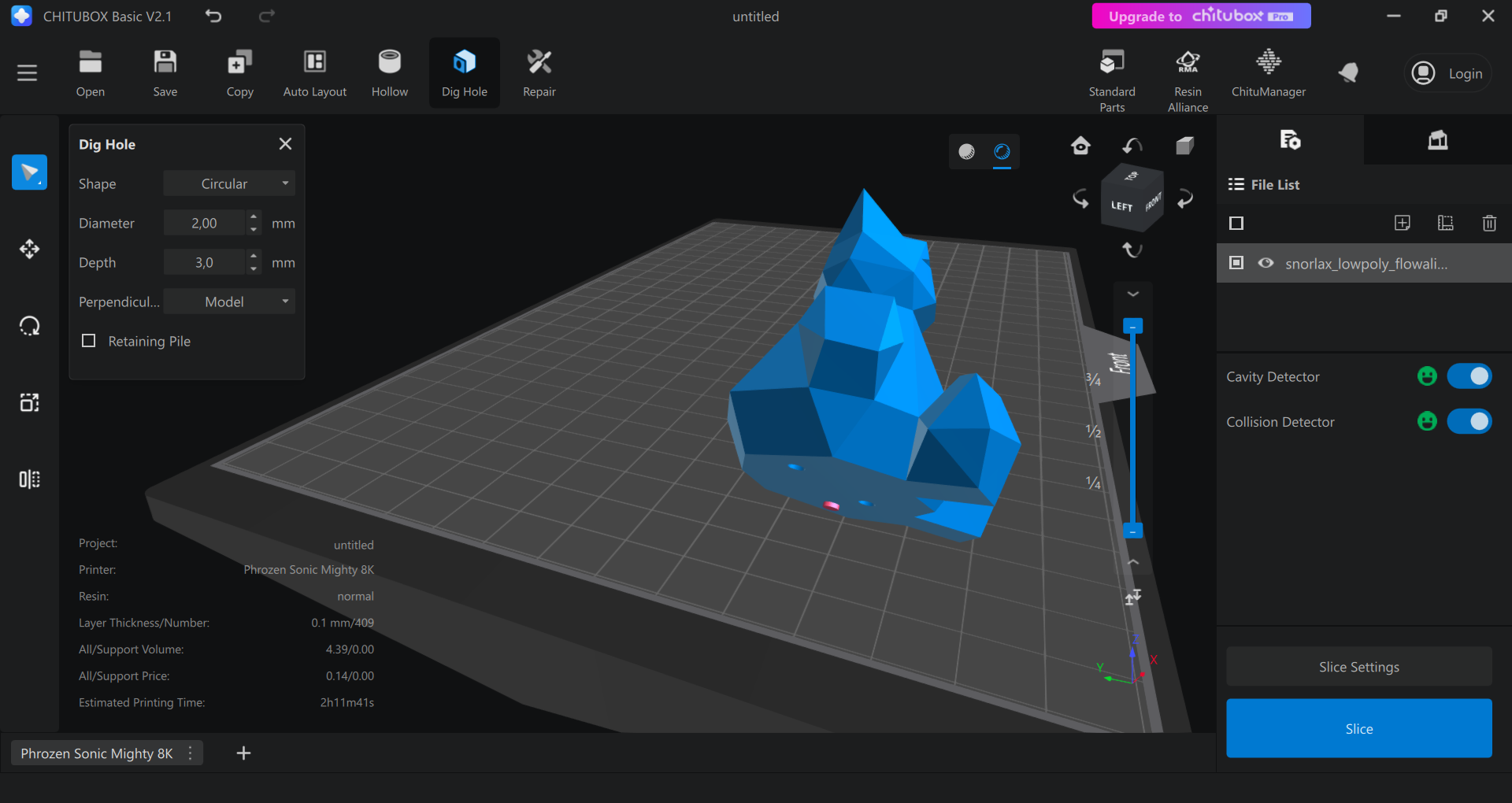Rotate view with the arrow below the cube
This screenshot has height=803, width=1512.
point(1132,250)
